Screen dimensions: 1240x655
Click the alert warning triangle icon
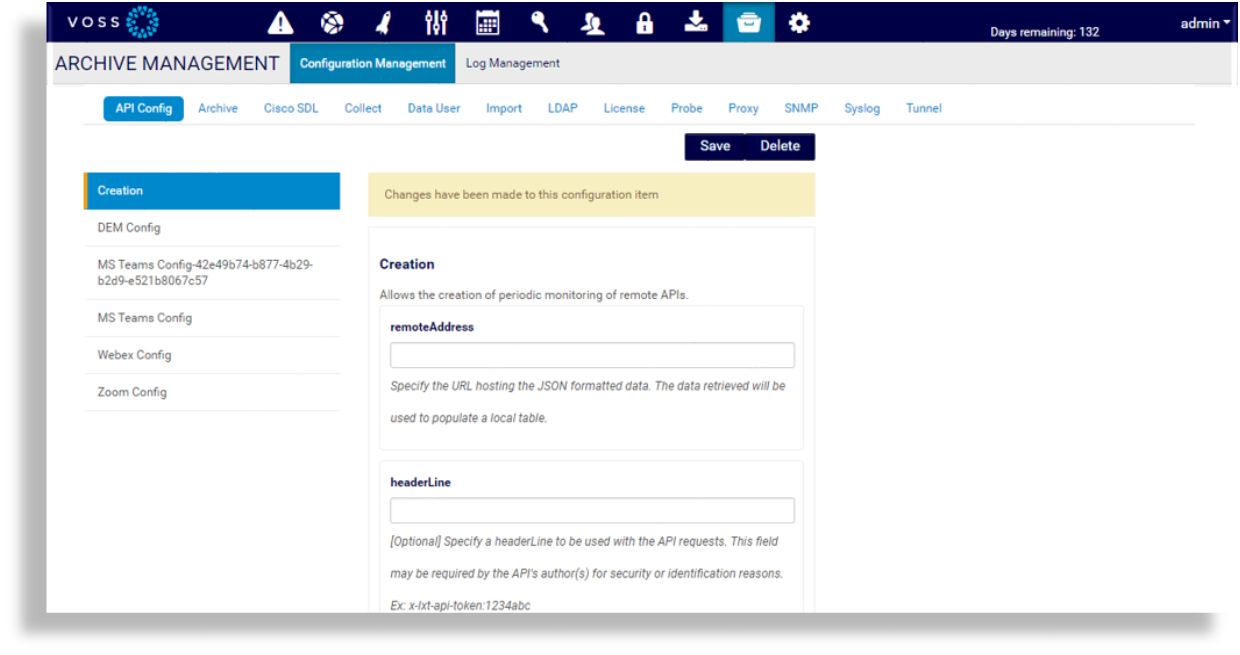[281, 23]
